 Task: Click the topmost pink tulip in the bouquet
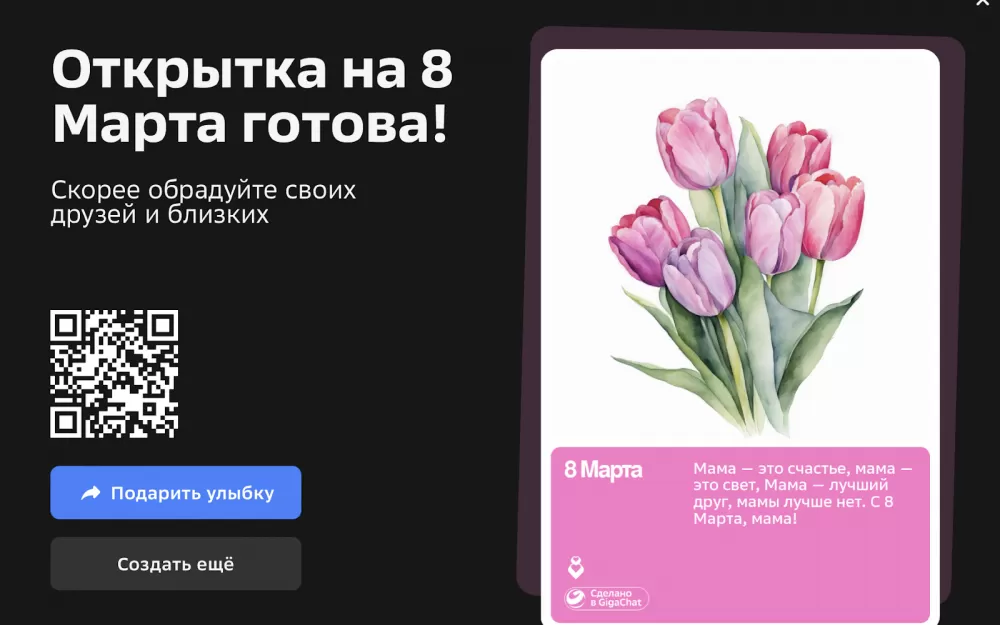coord(695,143)
